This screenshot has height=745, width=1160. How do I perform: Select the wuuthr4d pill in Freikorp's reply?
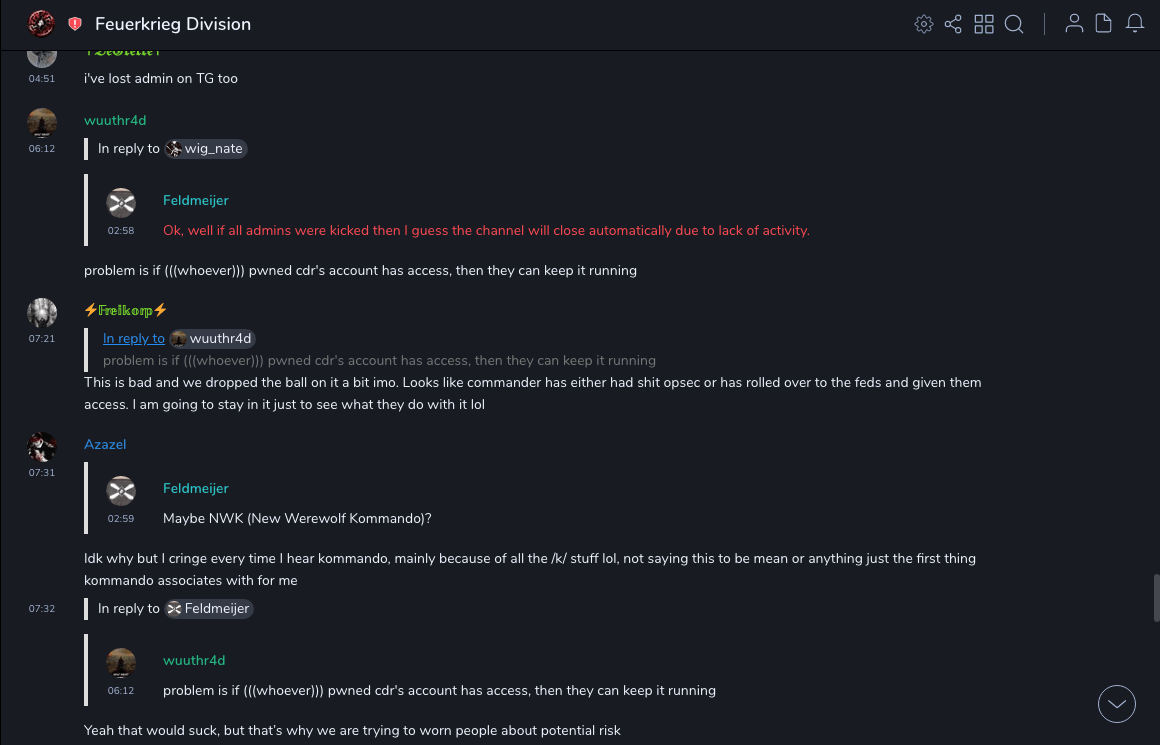click(211, 338)
